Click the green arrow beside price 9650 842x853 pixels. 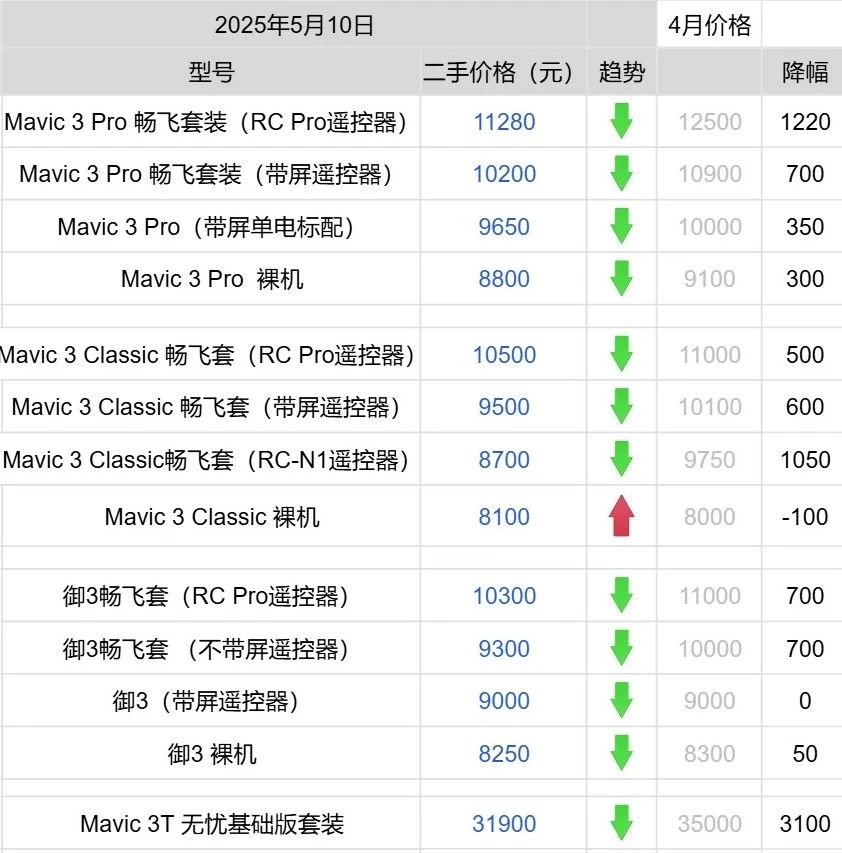point(621,226)
